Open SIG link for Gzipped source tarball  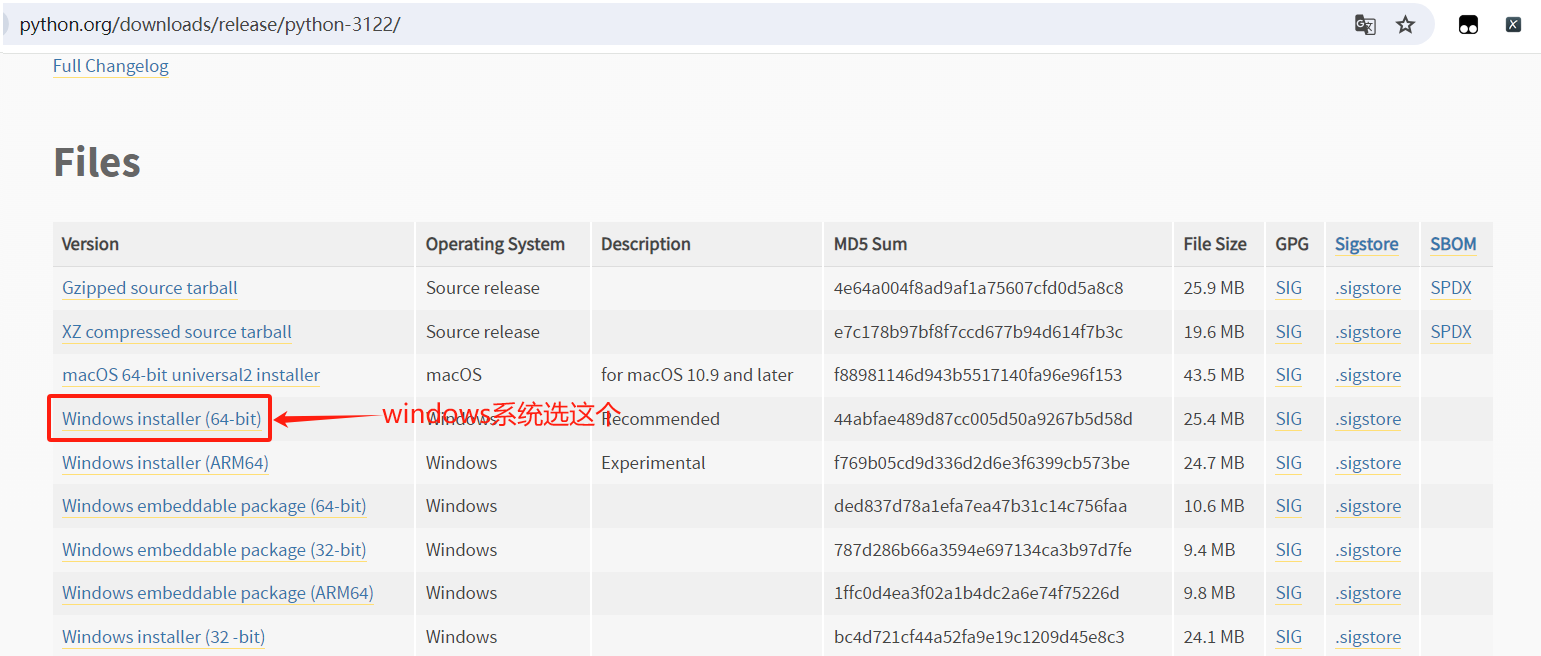(1289, 288)
